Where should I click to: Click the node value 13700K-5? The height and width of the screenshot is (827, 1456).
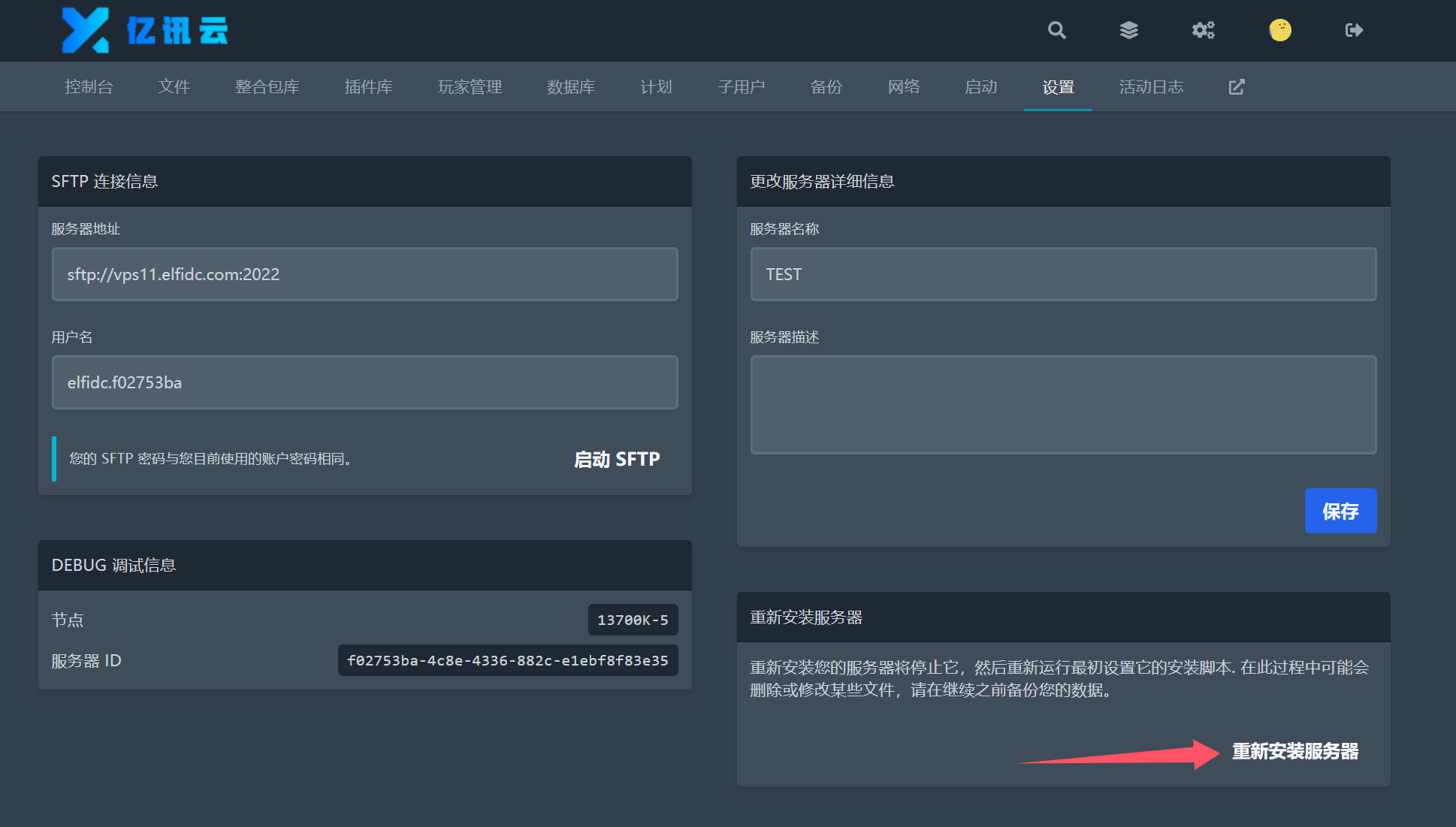pos(633,620)
